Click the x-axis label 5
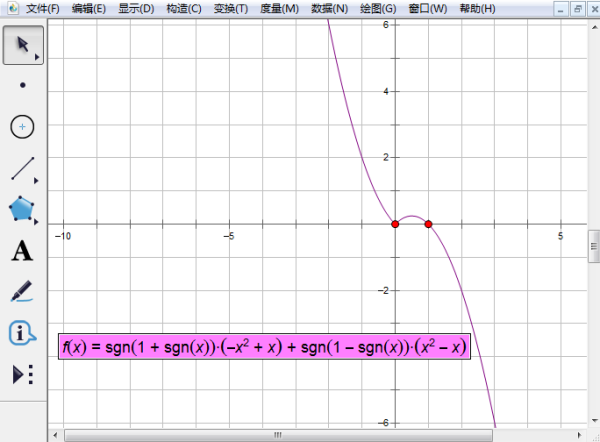This screenshot has width=600, height=442. point(560,236)
